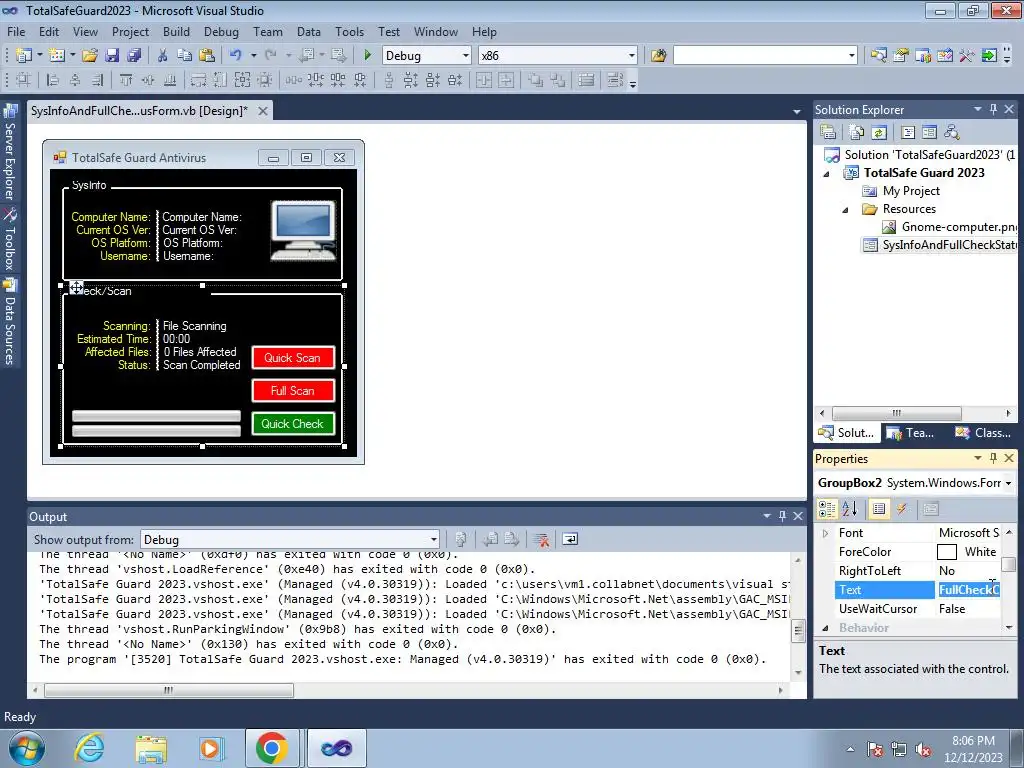Align Lefts using the layout toolbar icon

[53, 80]
